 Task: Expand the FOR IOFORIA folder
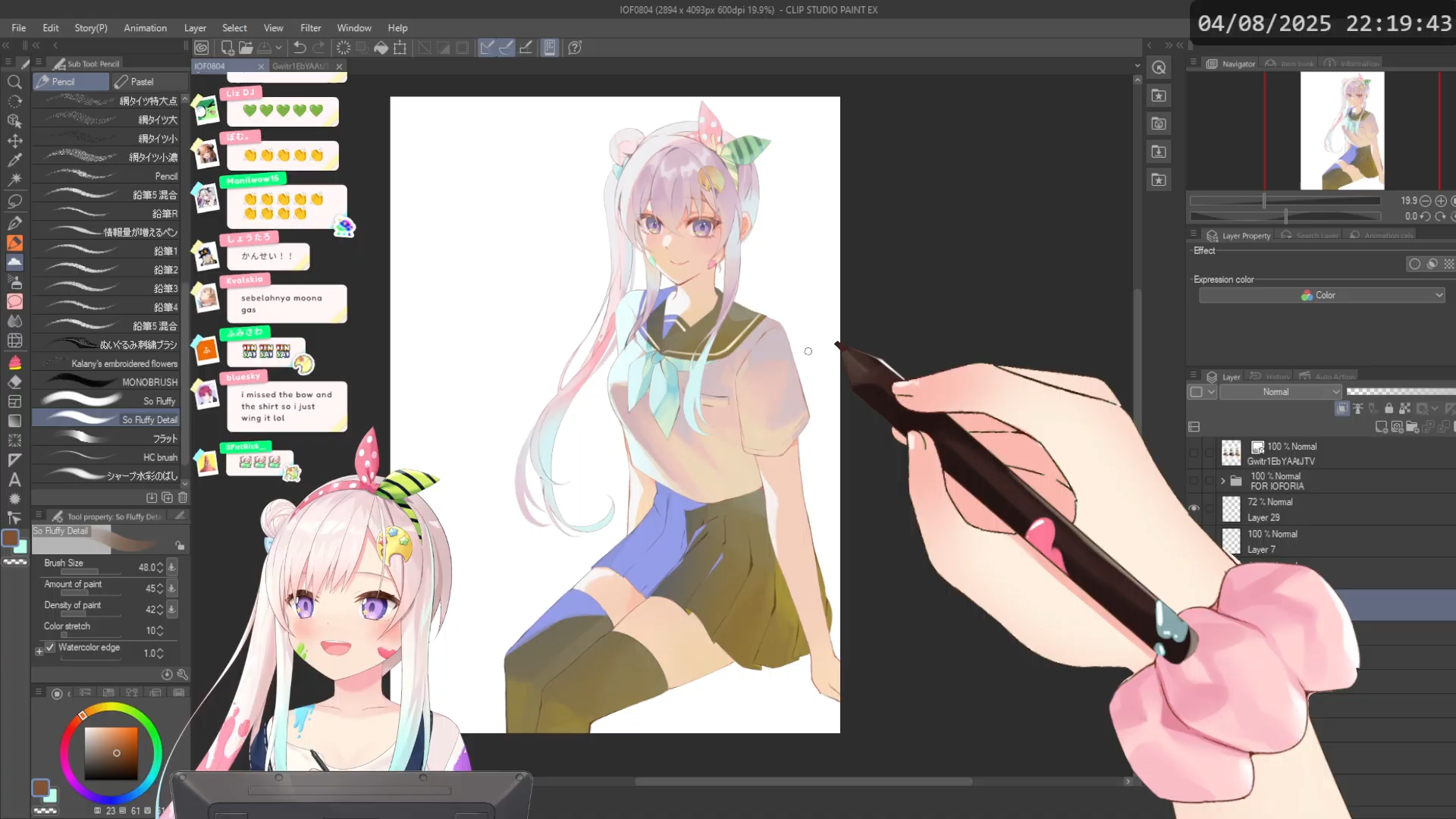(1222, 481)
